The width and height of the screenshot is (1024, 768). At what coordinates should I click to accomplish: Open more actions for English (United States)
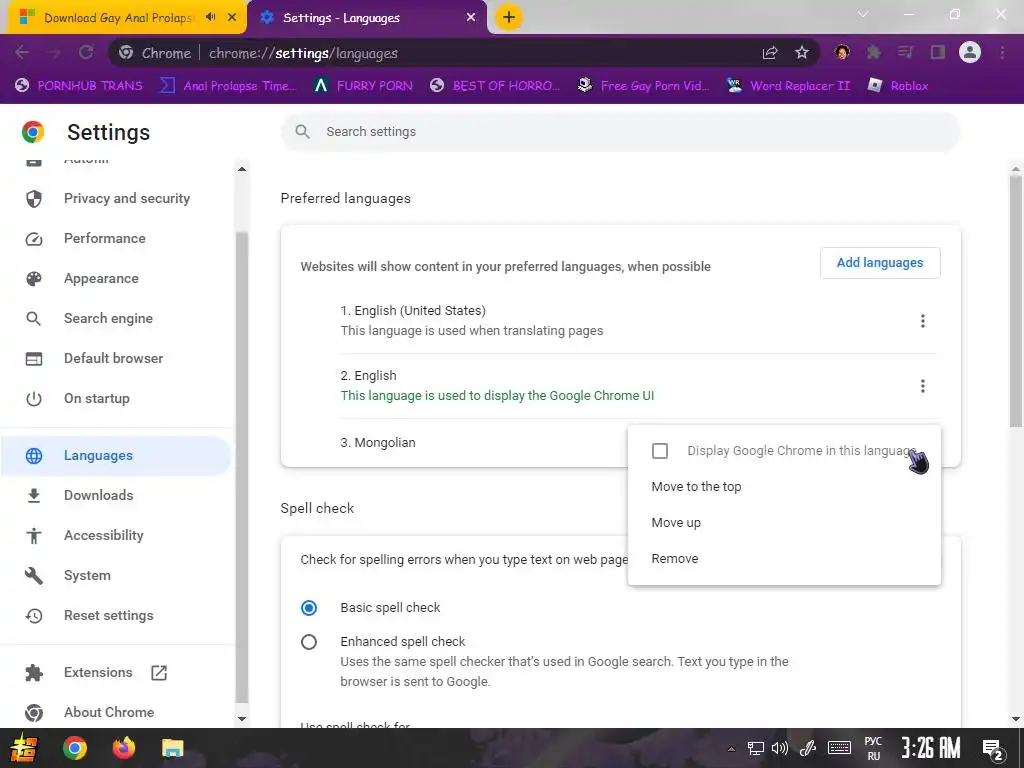[923, 321]
